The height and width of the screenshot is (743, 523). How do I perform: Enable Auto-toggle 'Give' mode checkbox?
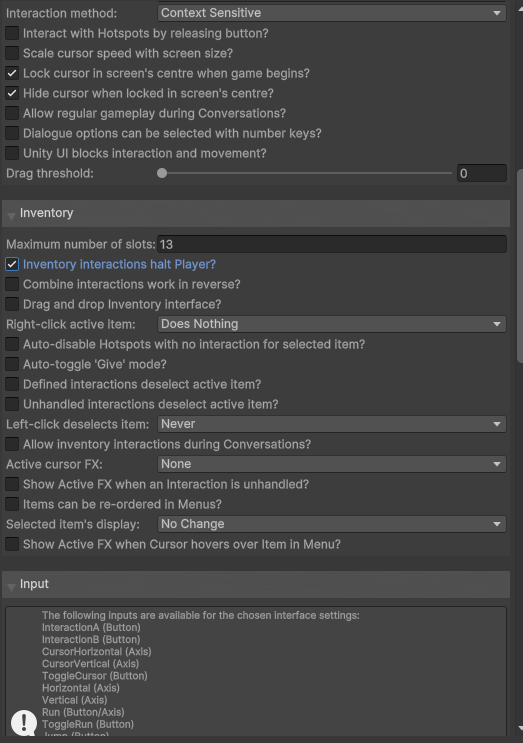tap(12, 364)
